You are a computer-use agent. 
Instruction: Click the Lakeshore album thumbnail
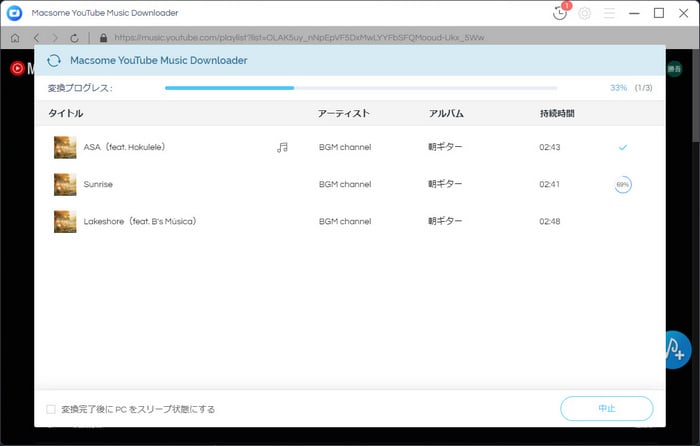click(65, 221)
